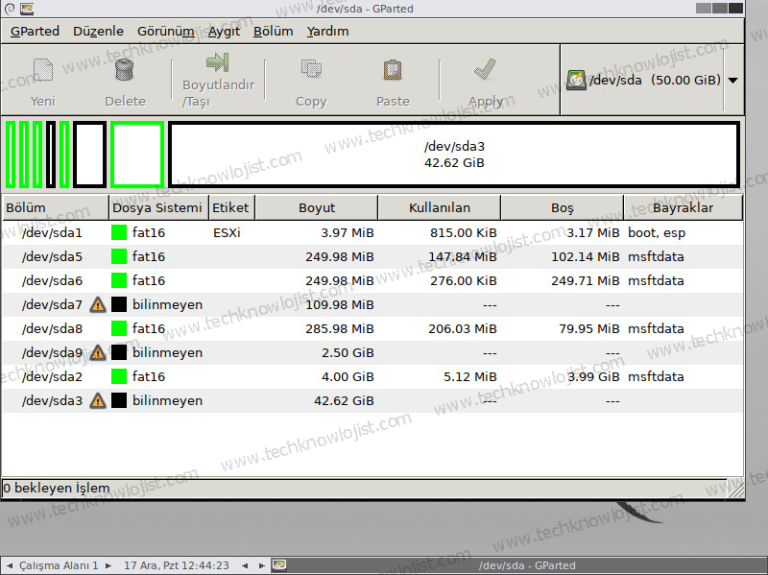Image resolution: width=768 pixels, height=575 pixels.
Task: Click the Copy toolbar icon
Action: (x=311, y=70)
